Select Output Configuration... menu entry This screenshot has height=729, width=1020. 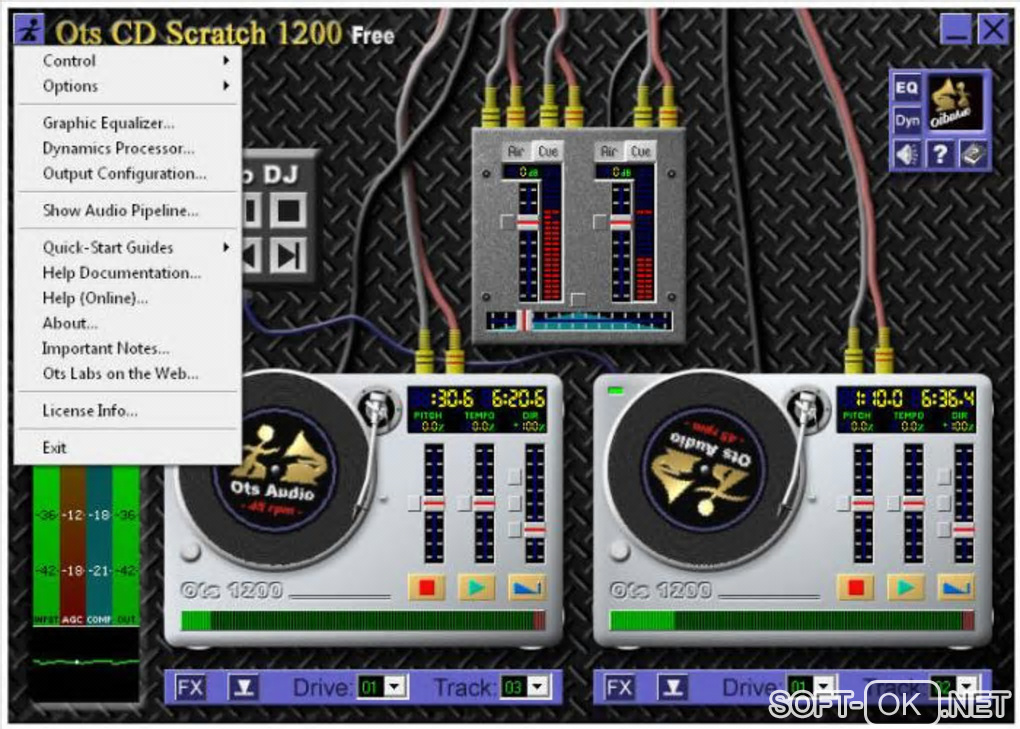[x=128, y=174]
